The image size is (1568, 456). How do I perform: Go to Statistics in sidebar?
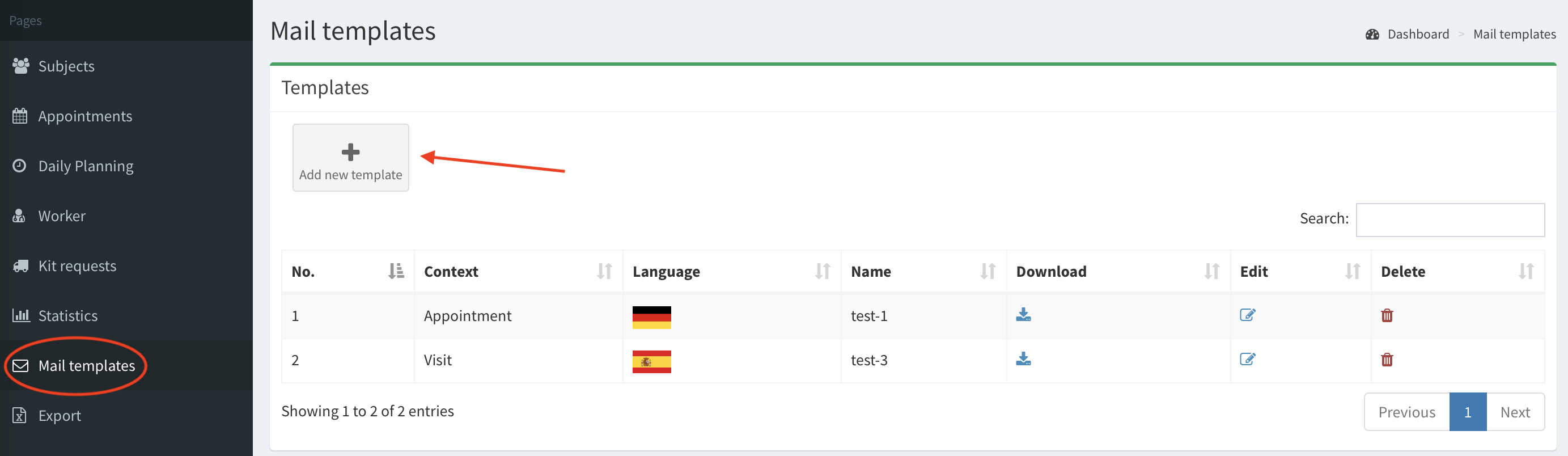(x=67, y=316)
